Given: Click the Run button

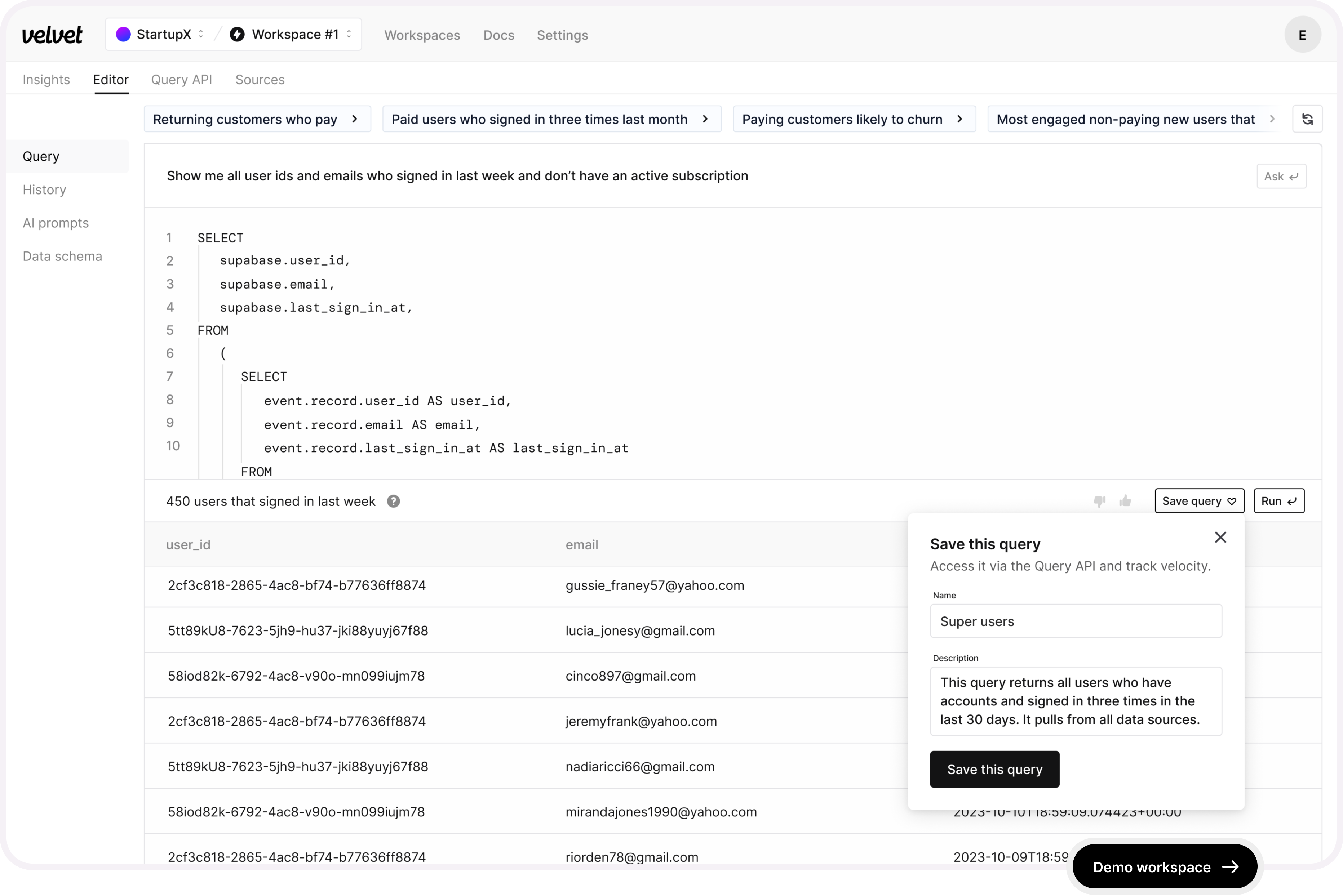Looking at the screenshot, I should point(1278,501).
